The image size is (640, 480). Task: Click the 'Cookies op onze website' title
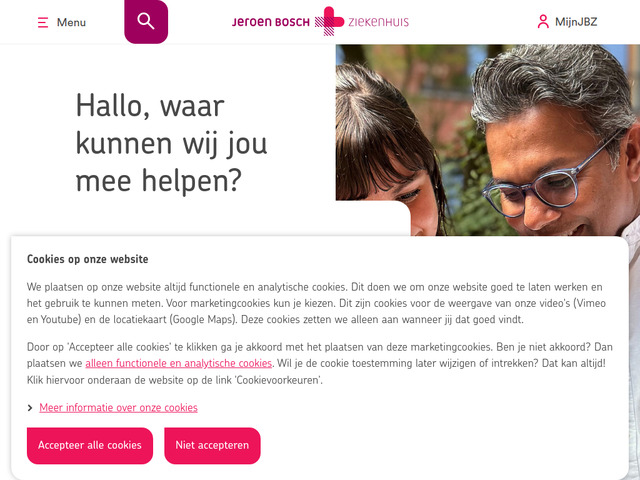(87, 259)
